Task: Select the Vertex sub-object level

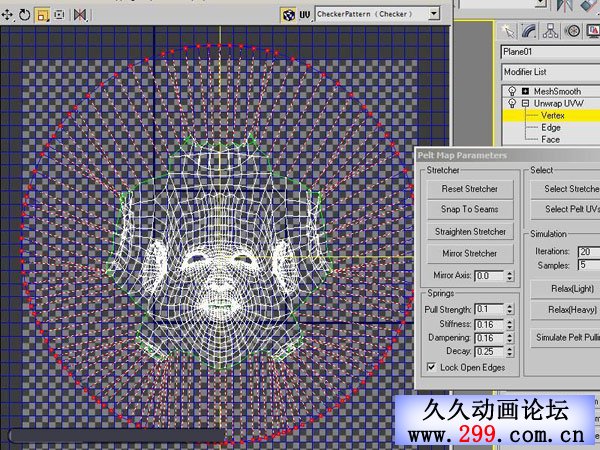Action: pyautogui.click(x=553, y=115)
